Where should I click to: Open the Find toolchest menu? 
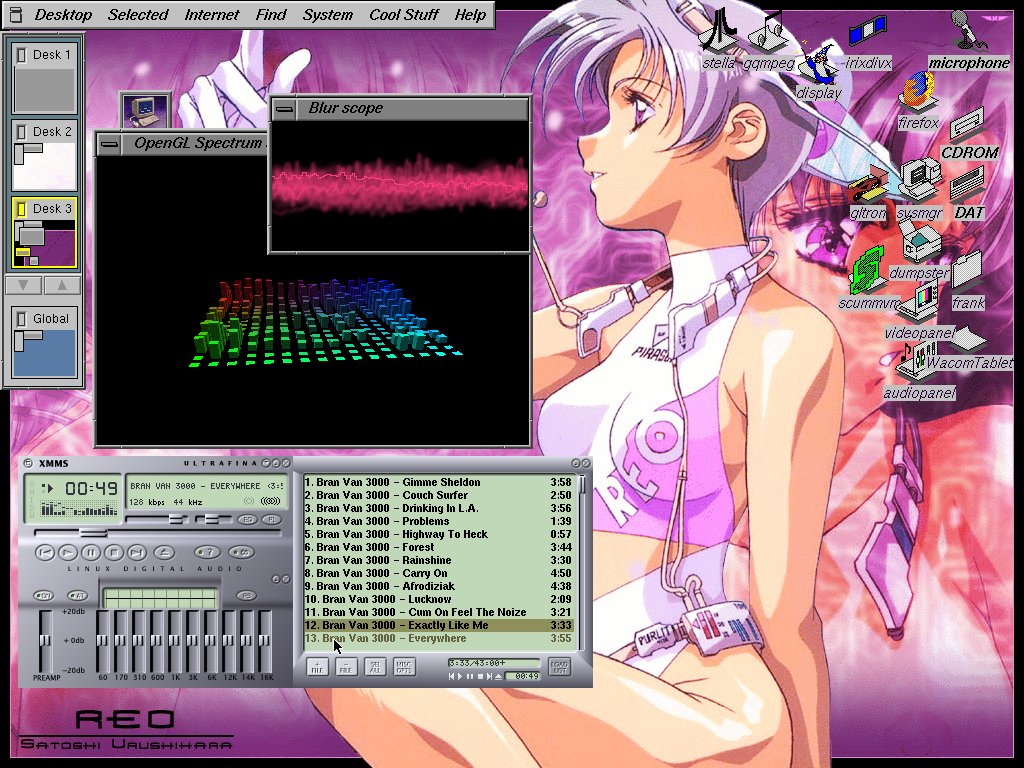(271, 14)
